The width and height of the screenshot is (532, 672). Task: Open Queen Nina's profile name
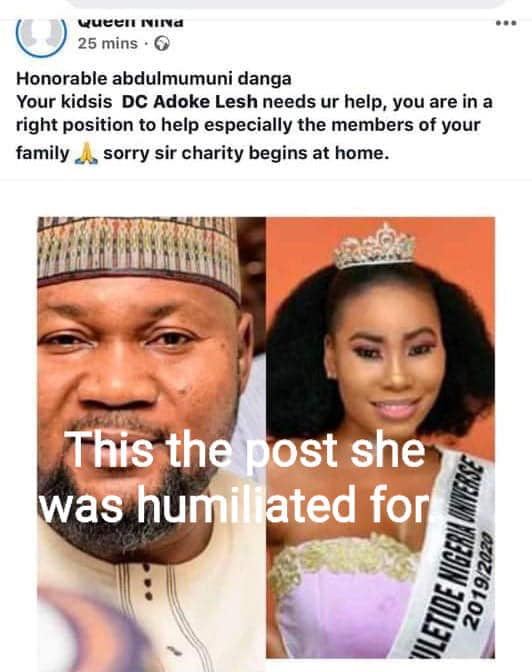coord(131,22)
